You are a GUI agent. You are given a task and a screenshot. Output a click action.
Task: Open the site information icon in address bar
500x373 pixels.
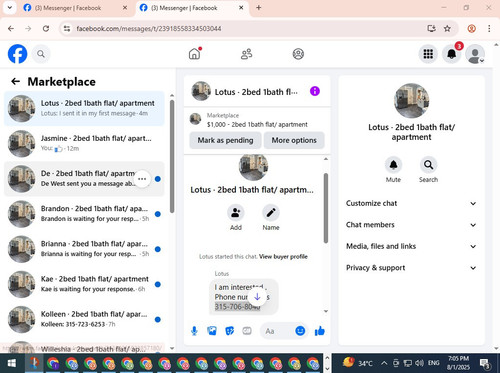pyautogui.click(x=67, y=29)
